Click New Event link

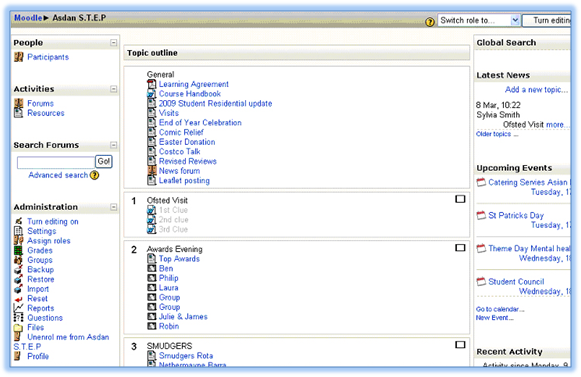494,318
